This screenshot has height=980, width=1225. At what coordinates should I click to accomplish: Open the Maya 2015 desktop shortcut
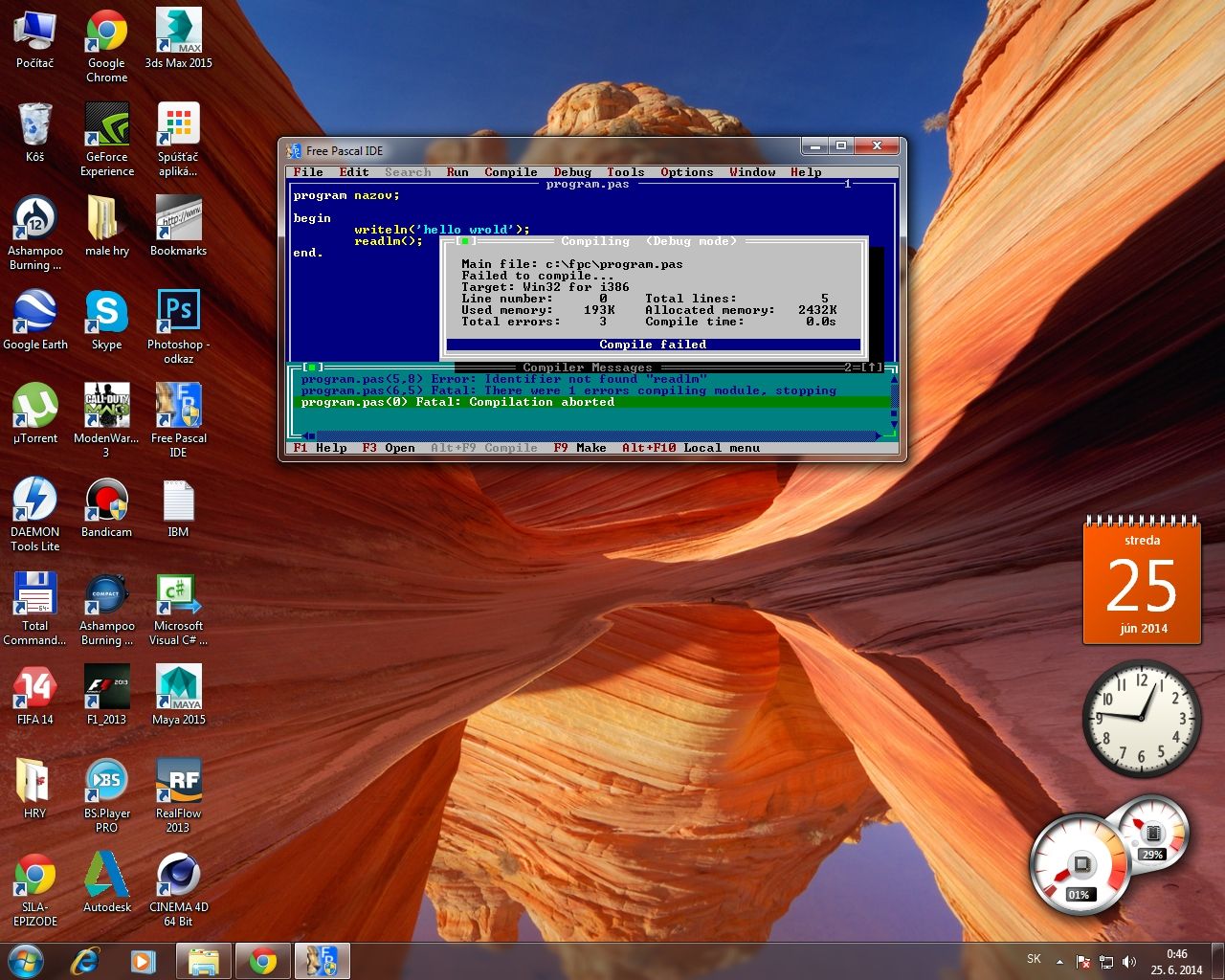tap(178, 688)
